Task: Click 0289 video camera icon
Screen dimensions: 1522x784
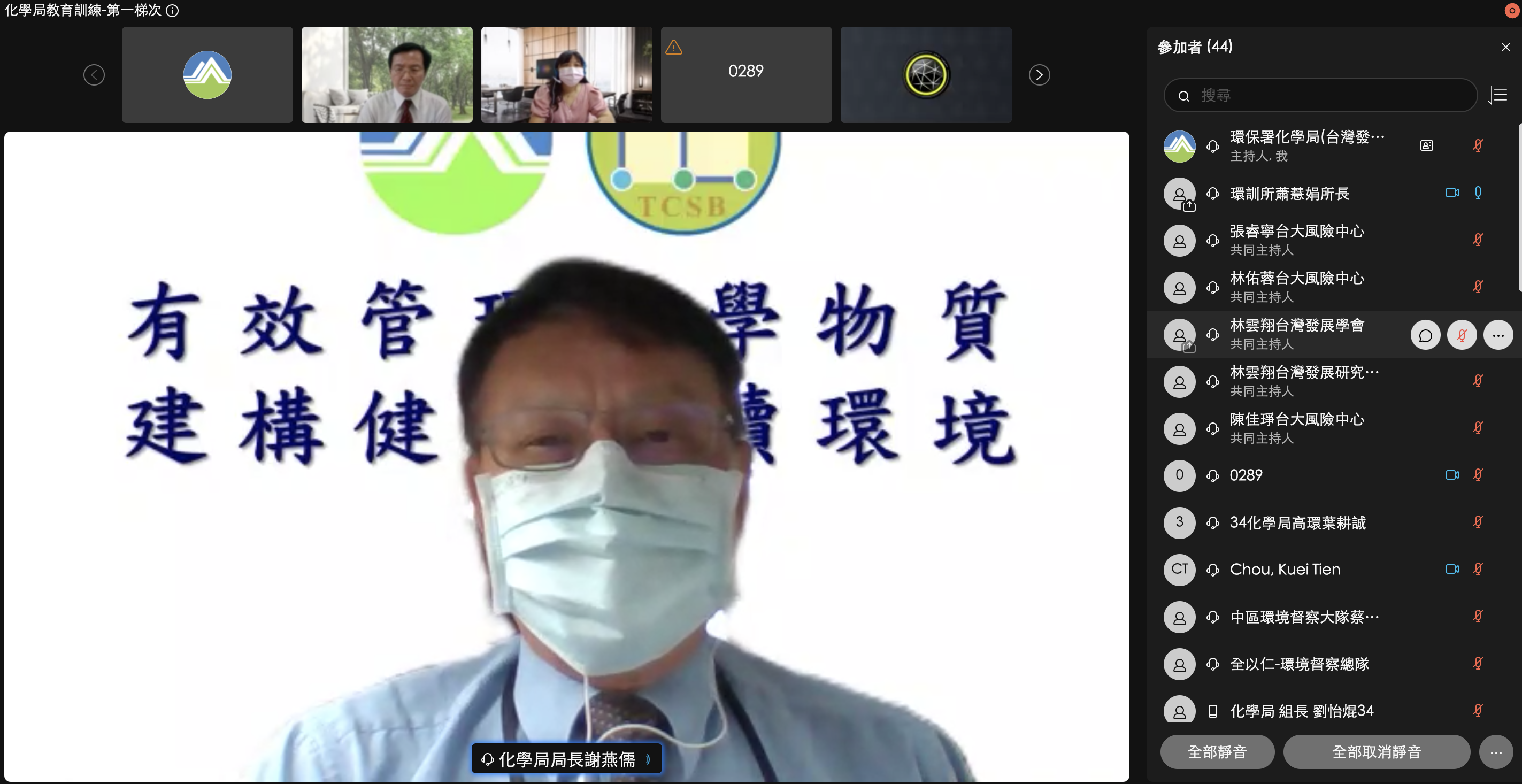Action: (1452, 475)
